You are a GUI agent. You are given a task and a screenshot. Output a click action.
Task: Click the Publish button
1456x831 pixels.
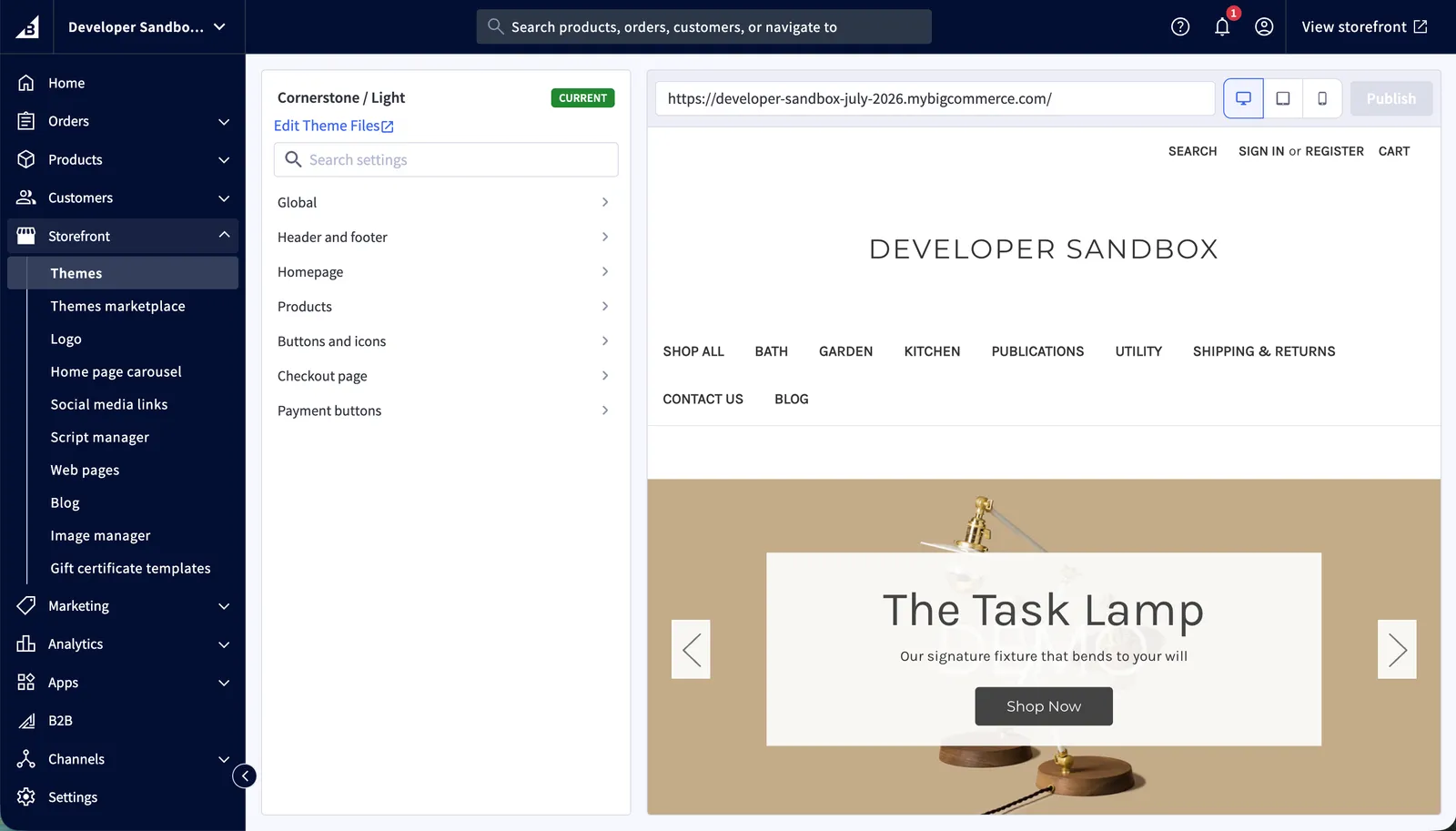coord(1390,98)
